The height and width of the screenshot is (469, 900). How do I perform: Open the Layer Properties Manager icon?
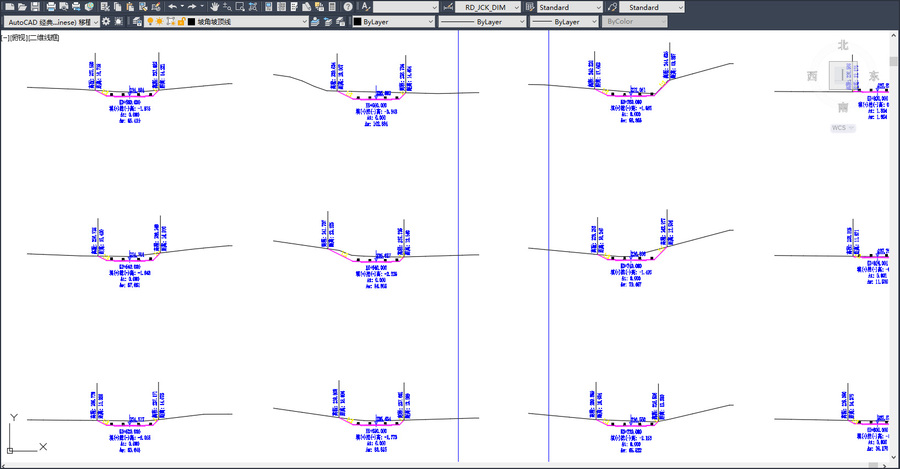click(x=137, y=21)
